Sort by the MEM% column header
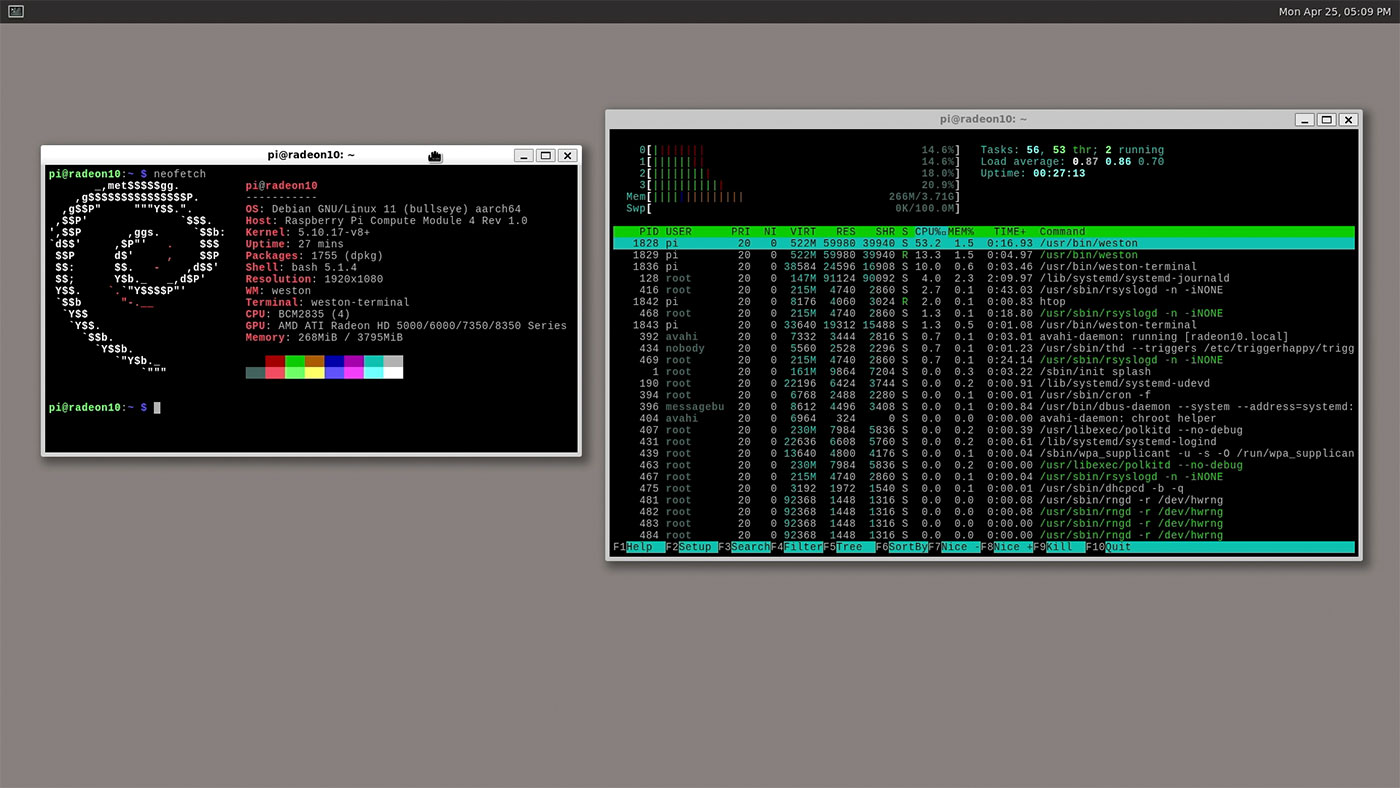The width and height of the screenshot is (1400, 788). [961, 231]
